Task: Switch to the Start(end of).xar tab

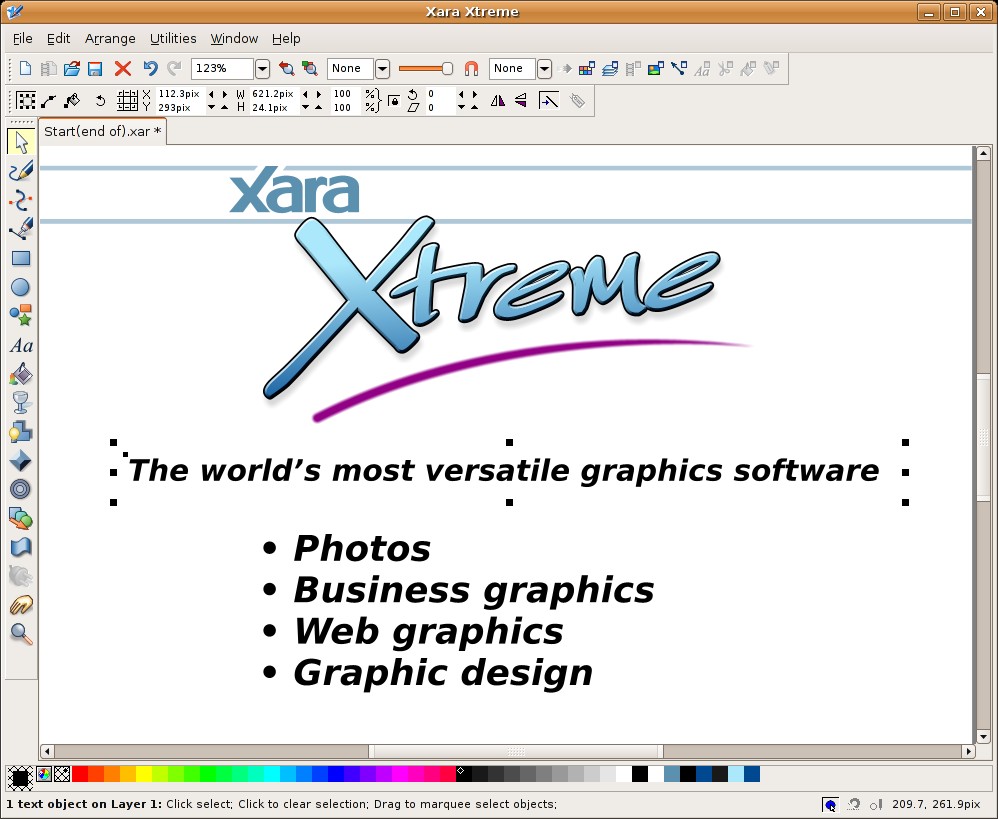Action: pyautogui.click(x=102, y=131)
